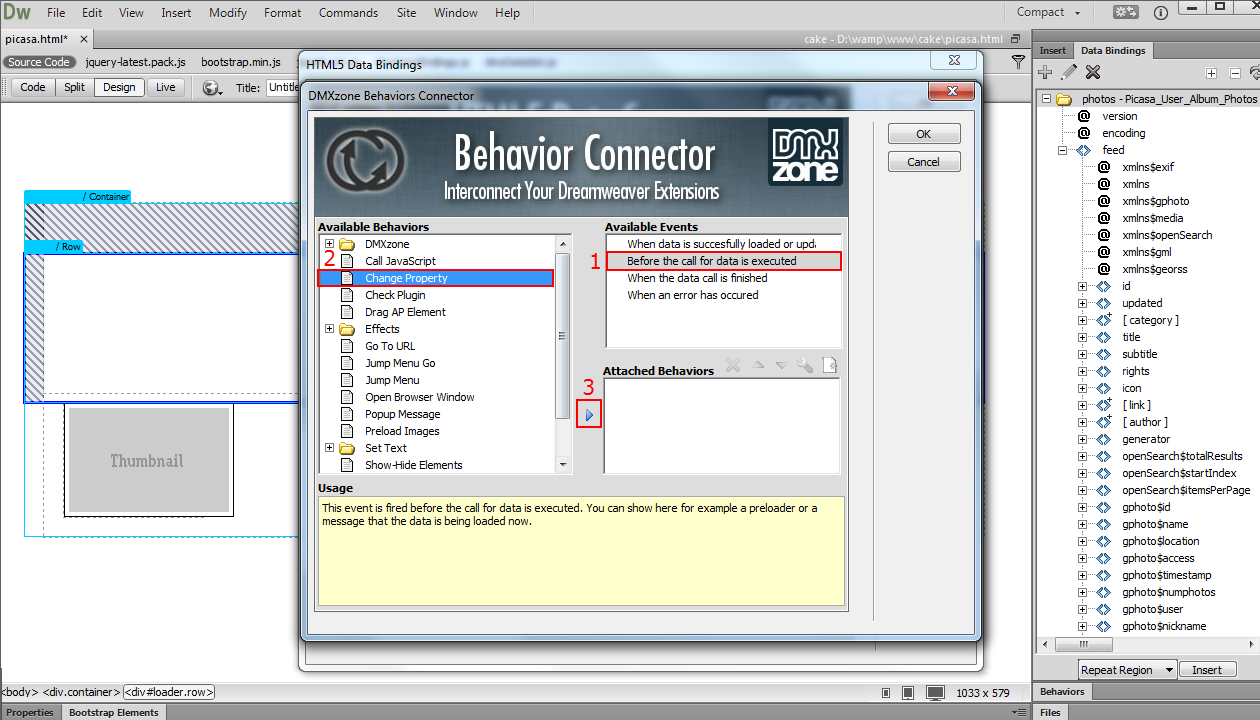Toggle the Source Code file pill
Screen dimensions: 1260x720
39,62
